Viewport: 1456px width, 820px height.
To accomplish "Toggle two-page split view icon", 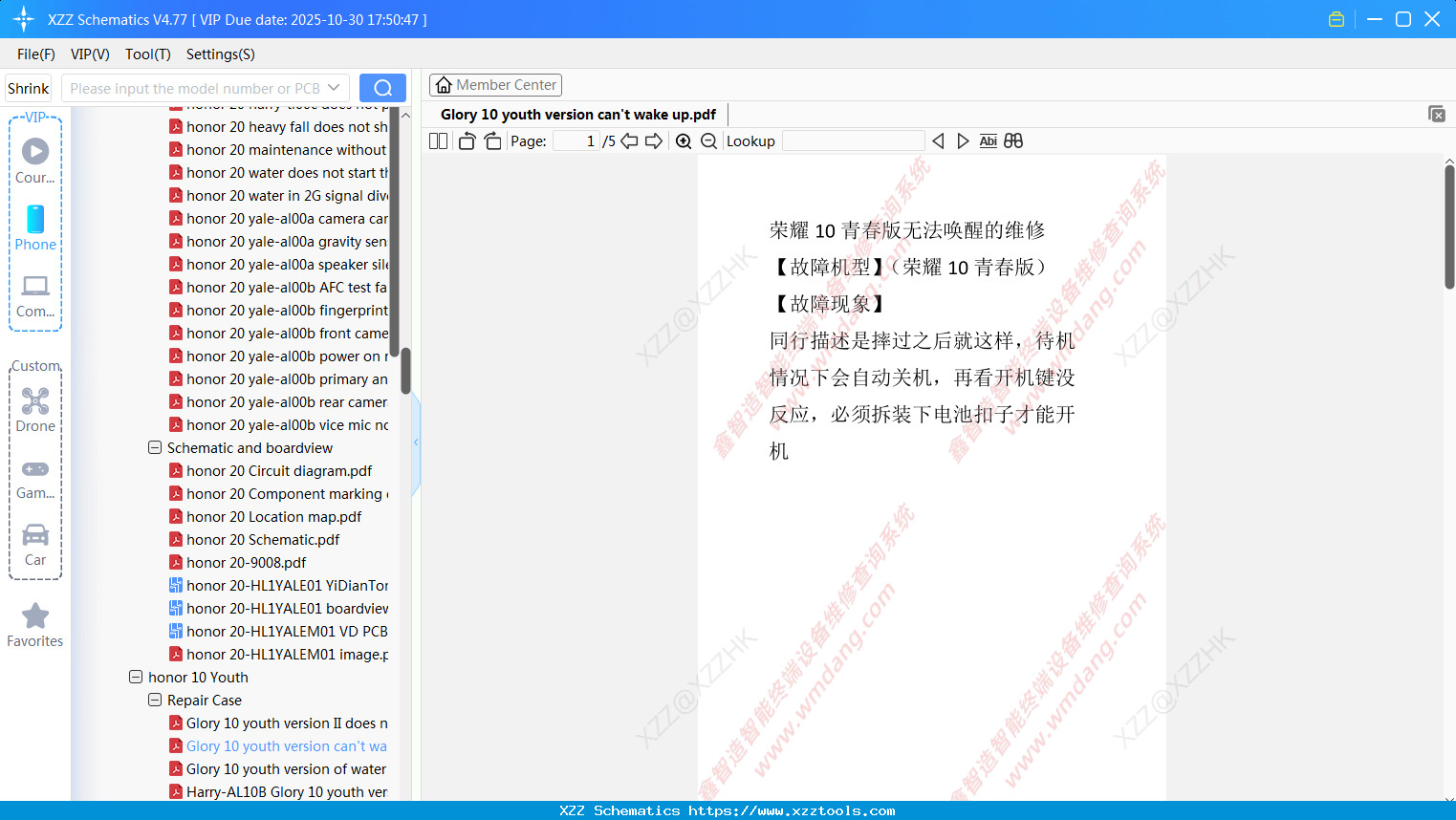I will (x=438, y=140).
